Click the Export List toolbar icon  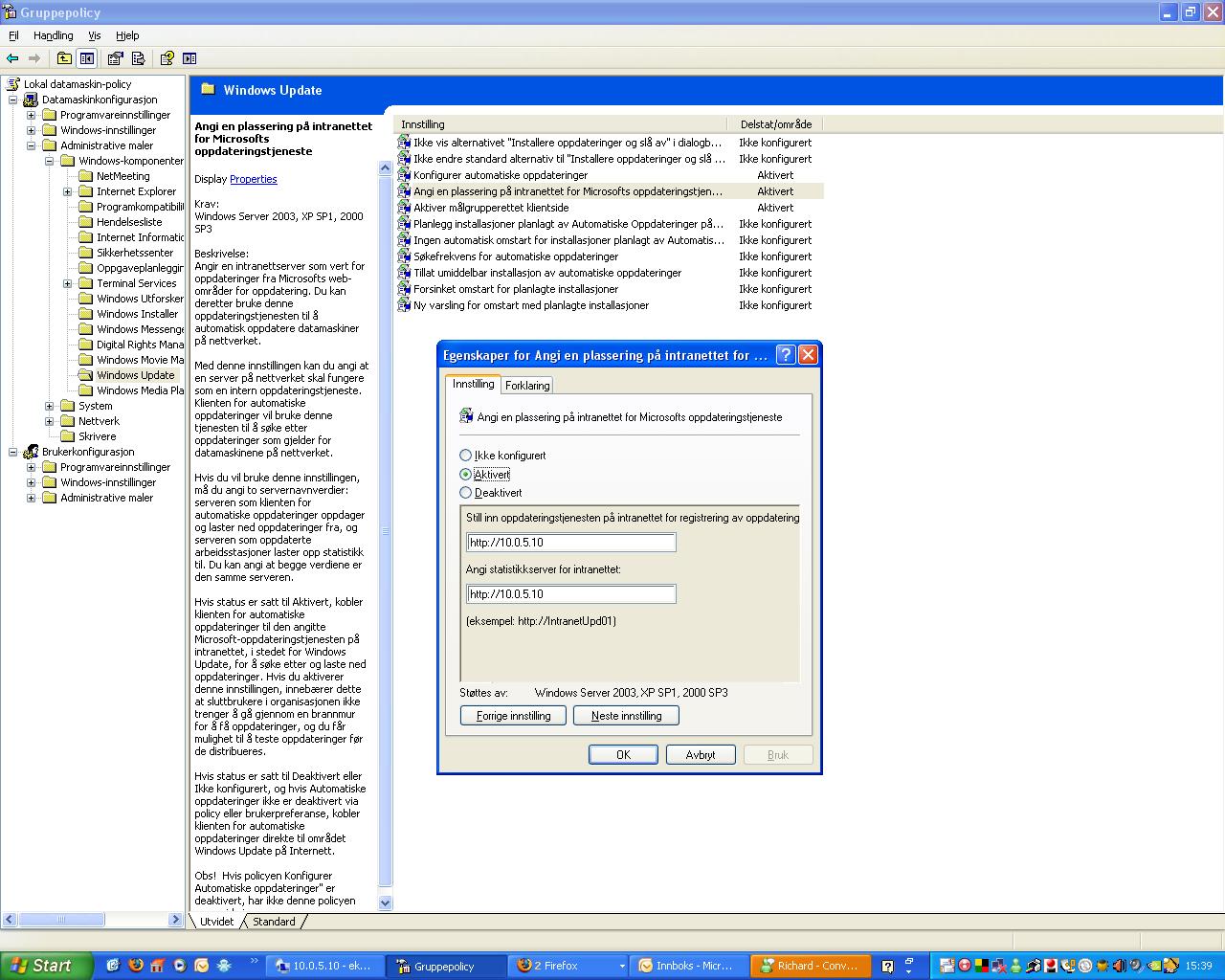(x=138, y=58)
